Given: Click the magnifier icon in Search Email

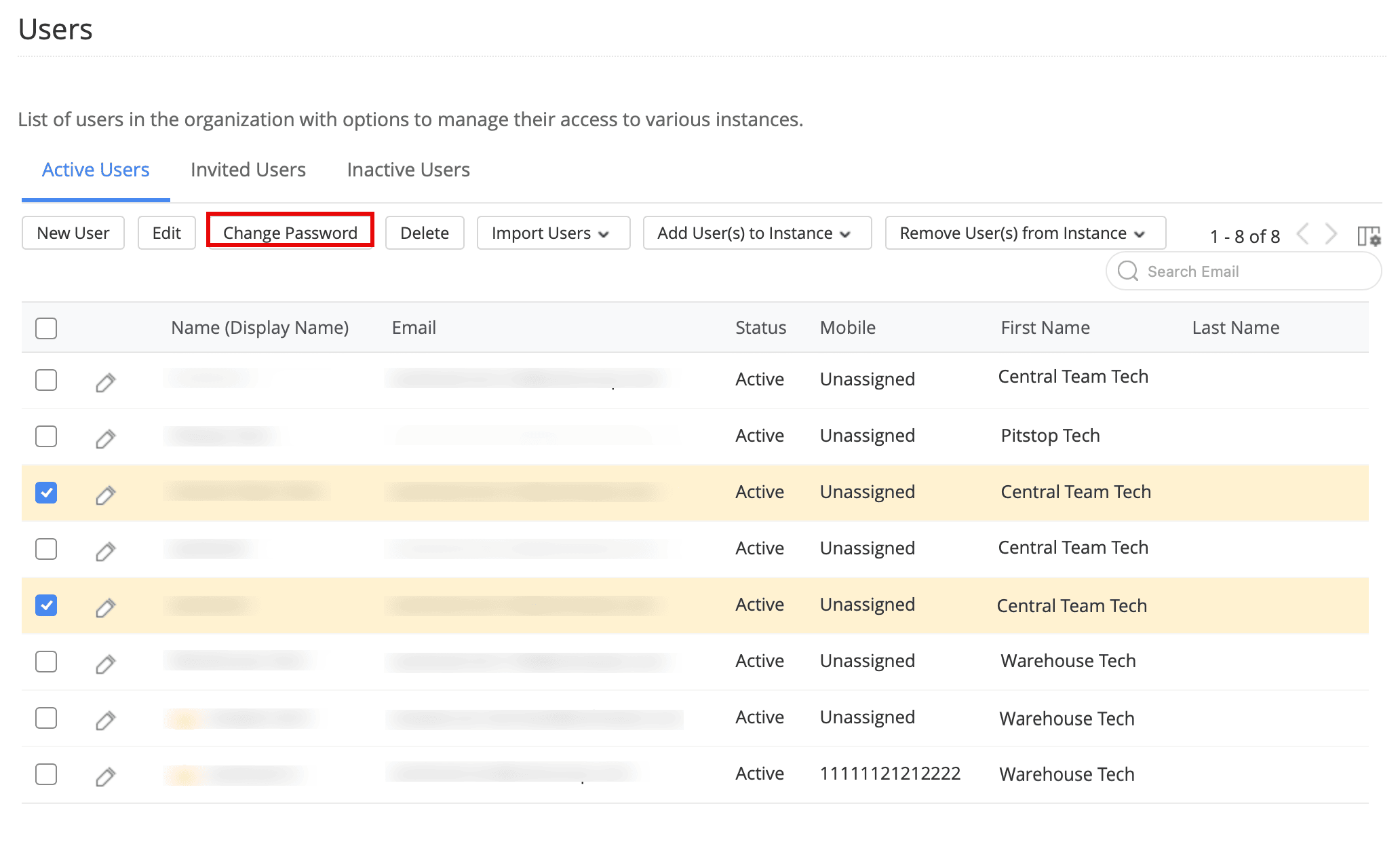Looking at the screenshot, I should coord(1128,271).
